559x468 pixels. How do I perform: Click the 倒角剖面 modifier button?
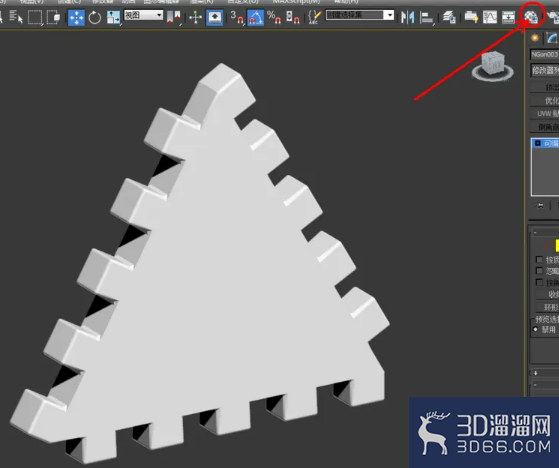click(x=545, y=127)
